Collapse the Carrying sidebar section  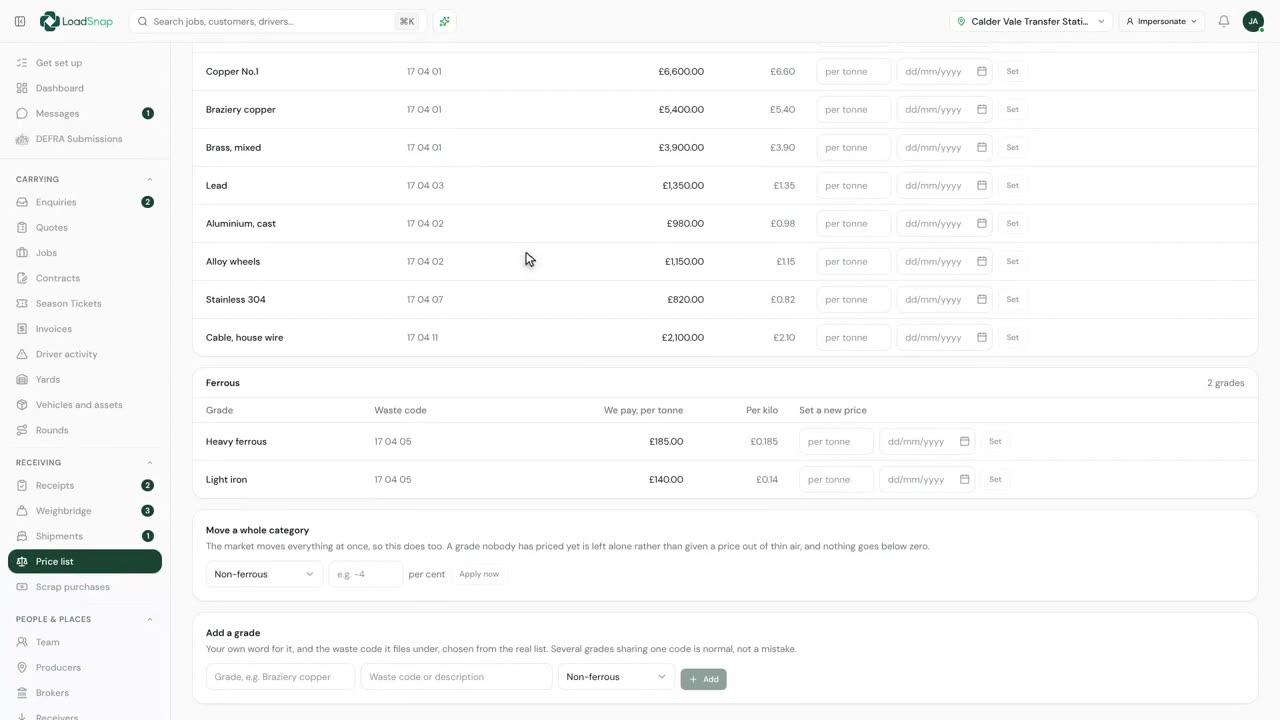[150, 180]
